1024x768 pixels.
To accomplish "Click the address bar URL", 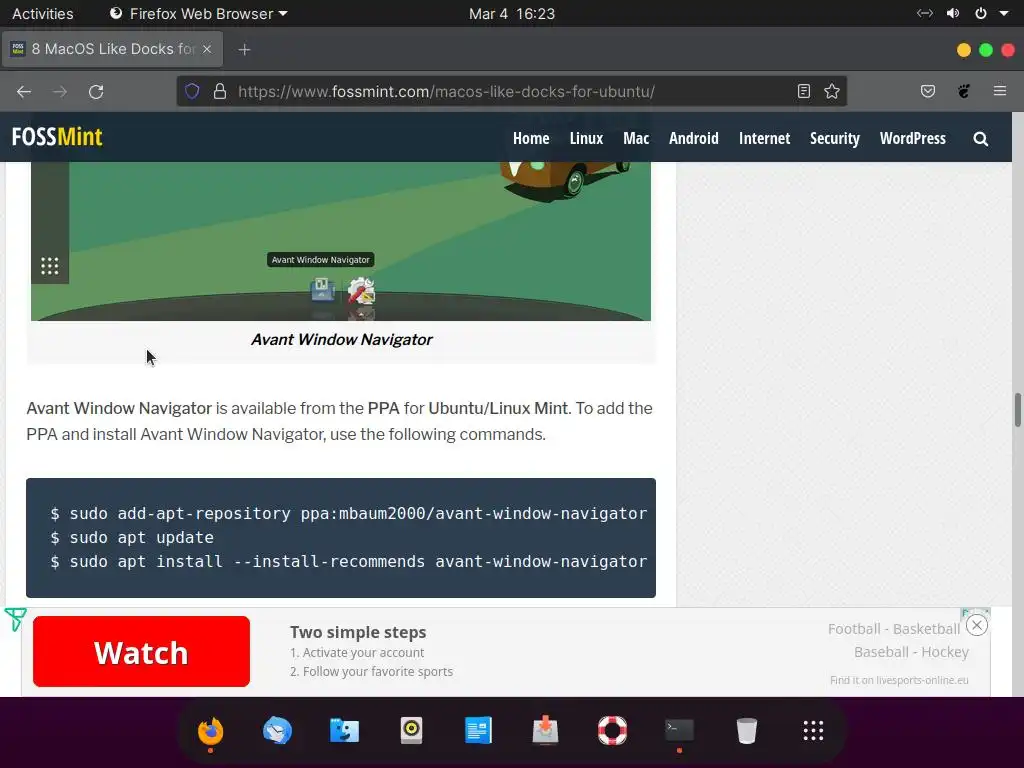I will [x=447, y=91].
